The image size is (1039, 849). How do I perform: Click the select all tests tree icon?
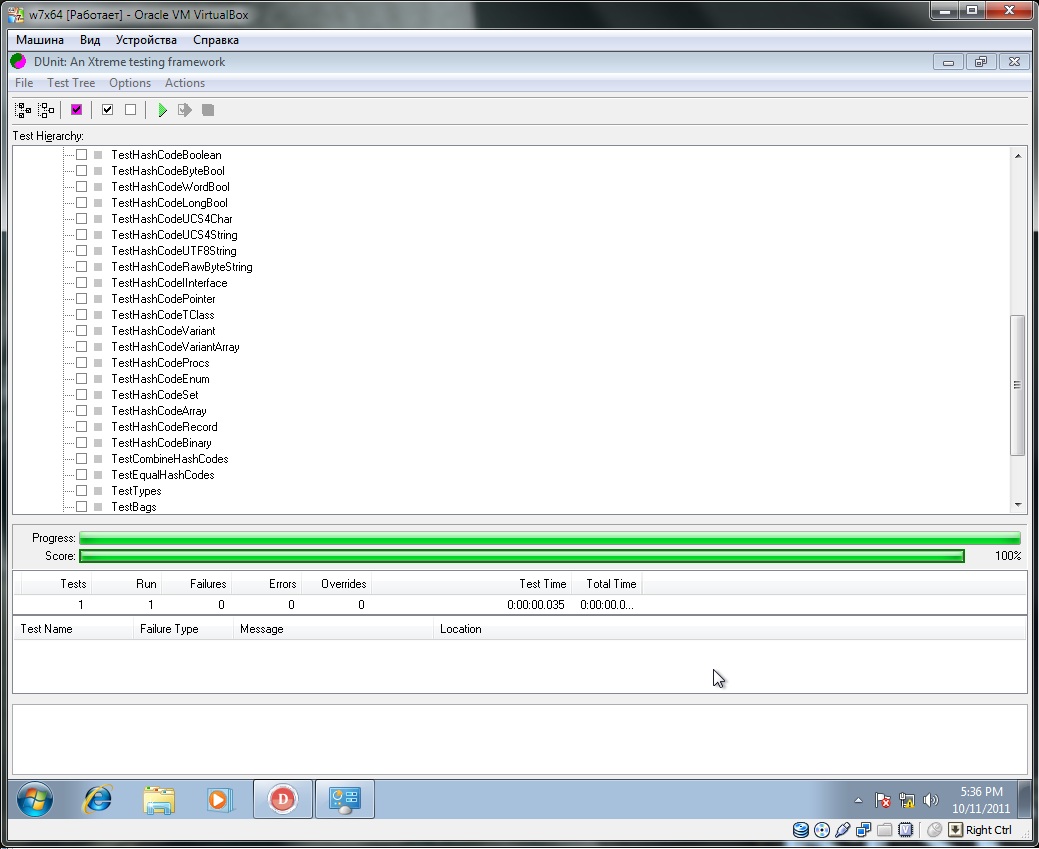tap(23, 110)
